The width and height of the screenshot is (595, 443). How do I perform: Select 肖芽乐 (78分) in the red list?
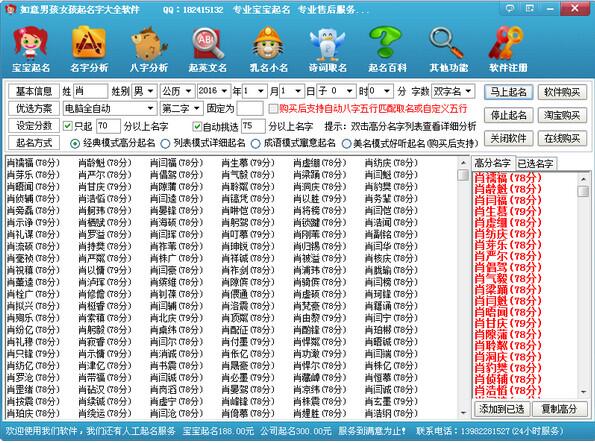[x=508, y=245]
